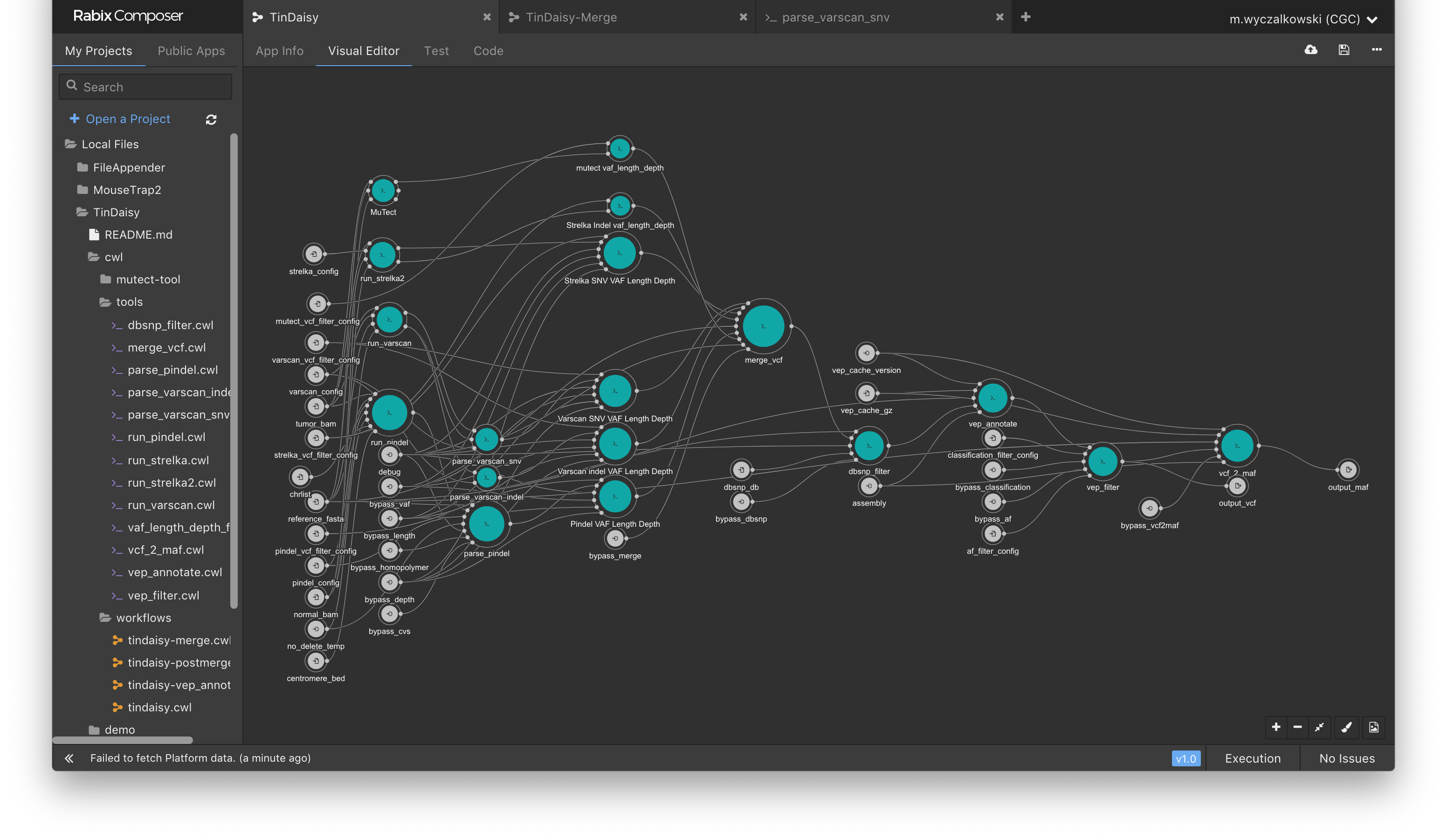The width and height of the screenshot is (1447, 840).
Task: Click the cloud upload publish icon
Action: (1310, 50)
